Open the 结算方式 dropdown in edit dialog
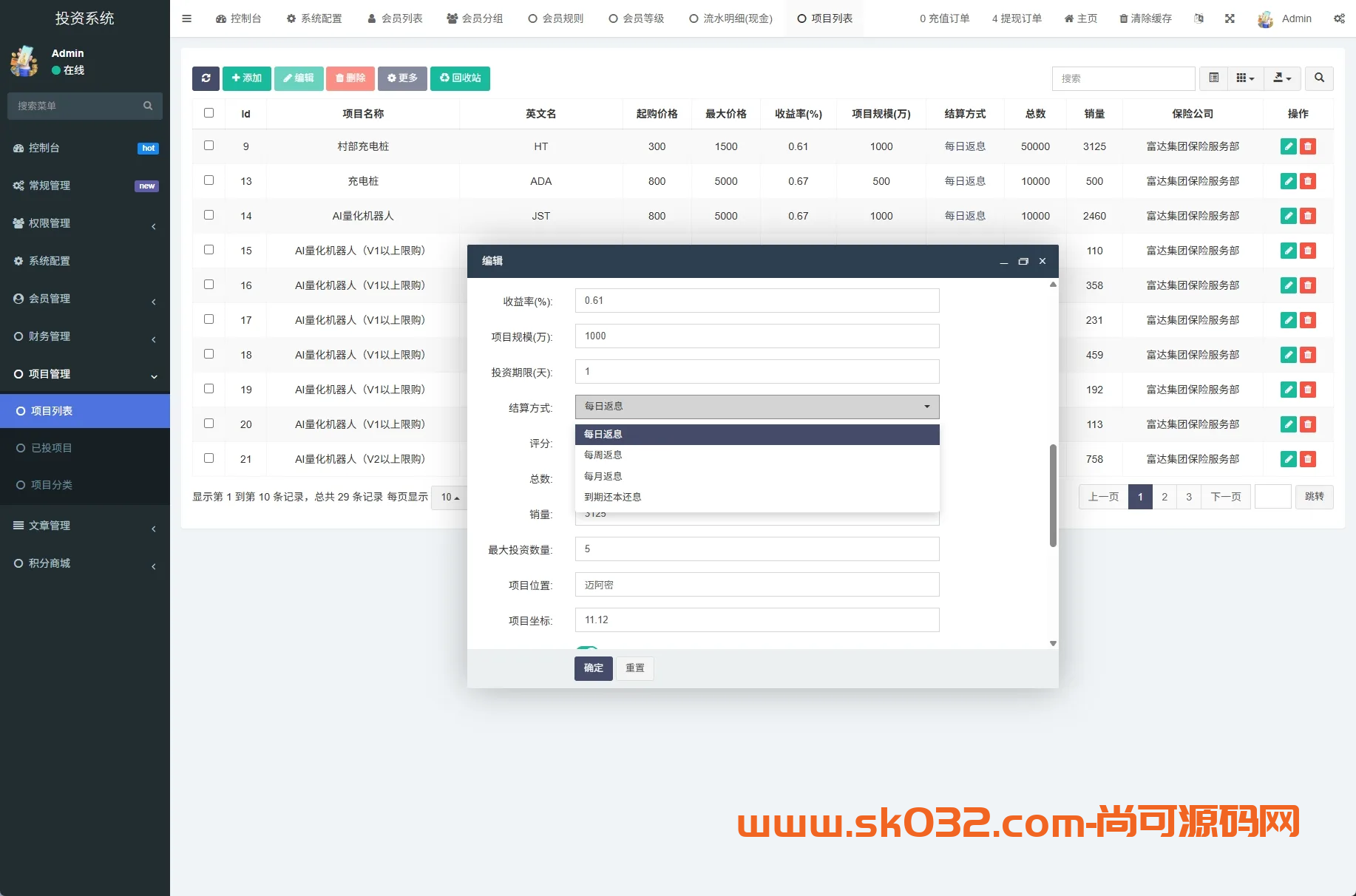 point(756,407)
